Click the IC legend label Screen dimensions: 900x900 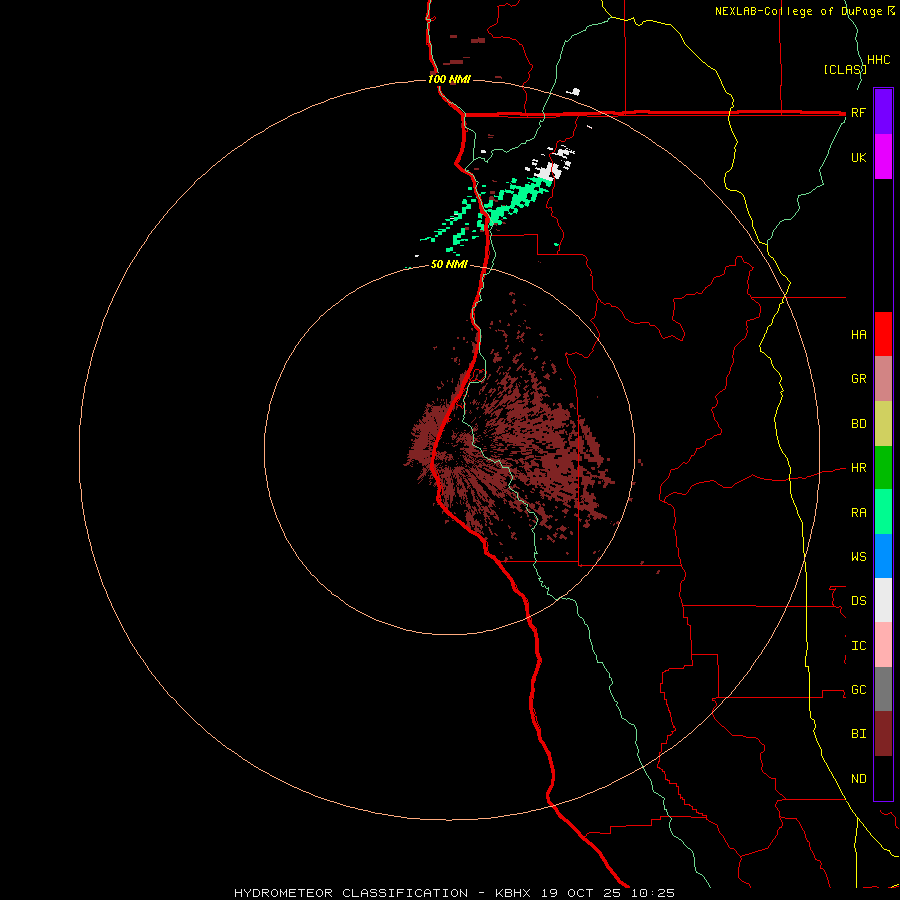point(858,646)
